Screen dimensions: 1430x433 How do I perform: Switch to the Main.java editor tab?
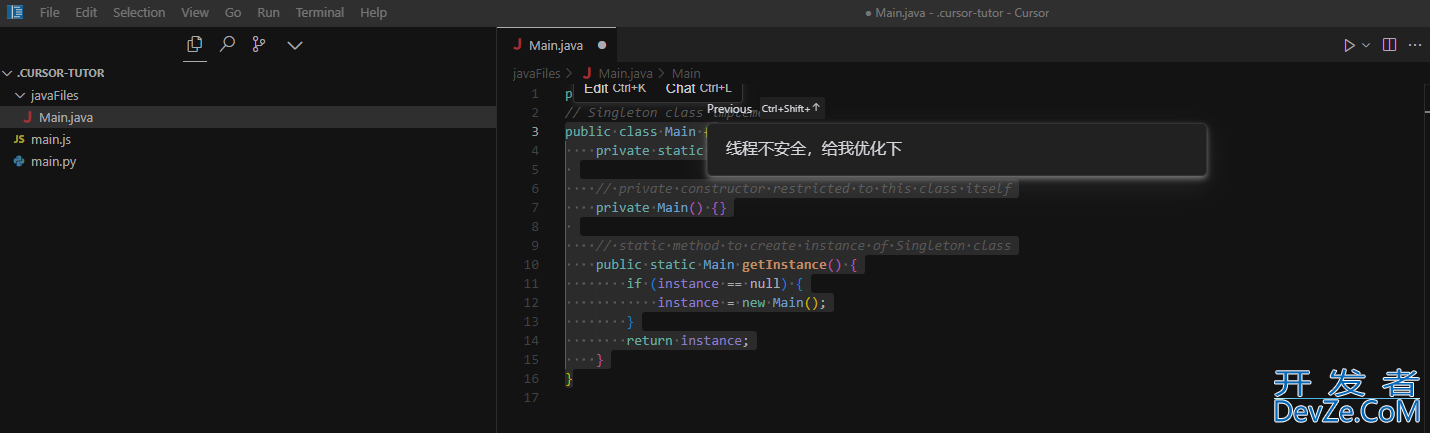pos(557,45)
